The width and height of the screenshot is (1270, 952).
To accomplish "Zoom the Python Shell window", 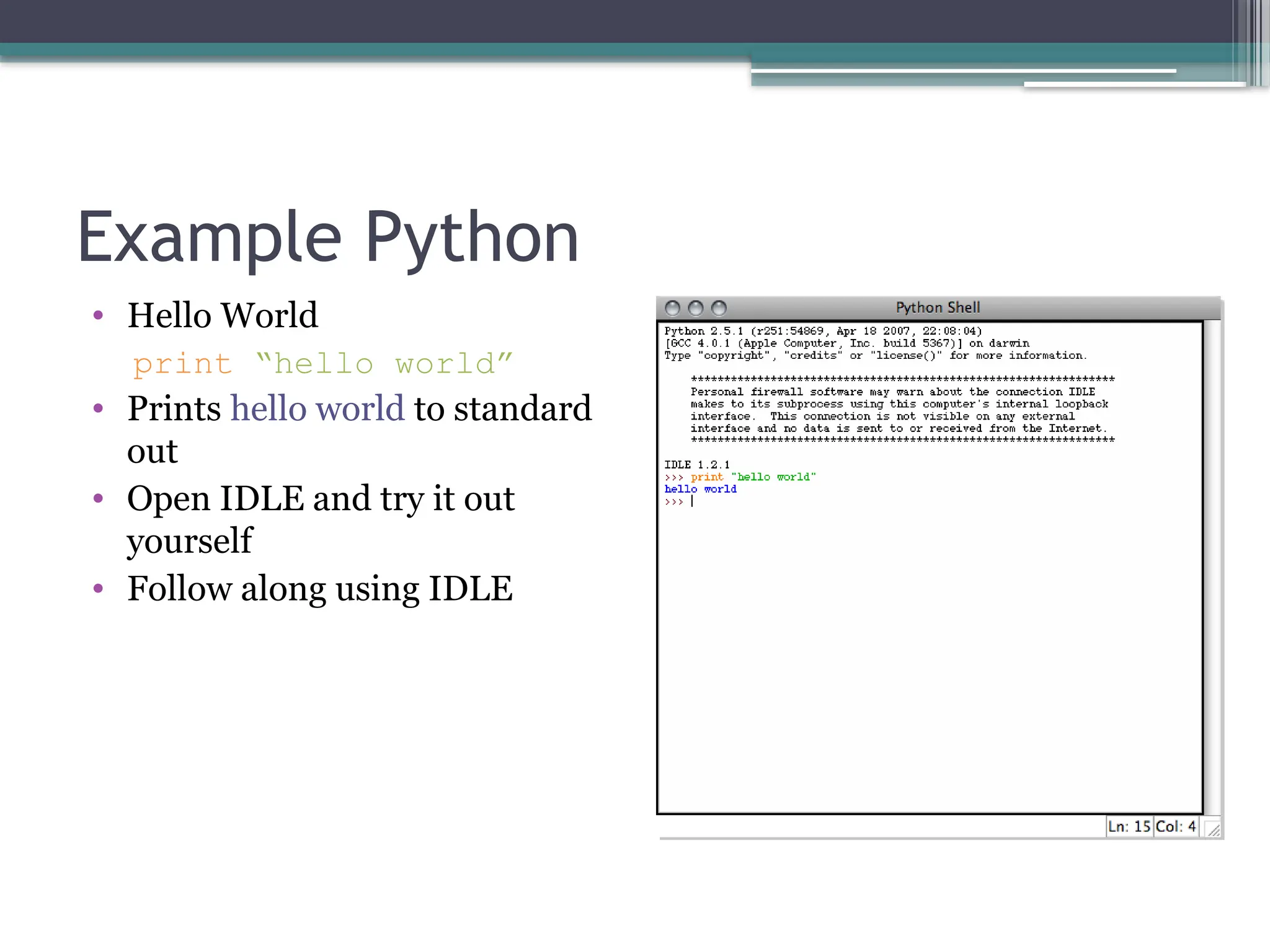I will pos(719,308).
